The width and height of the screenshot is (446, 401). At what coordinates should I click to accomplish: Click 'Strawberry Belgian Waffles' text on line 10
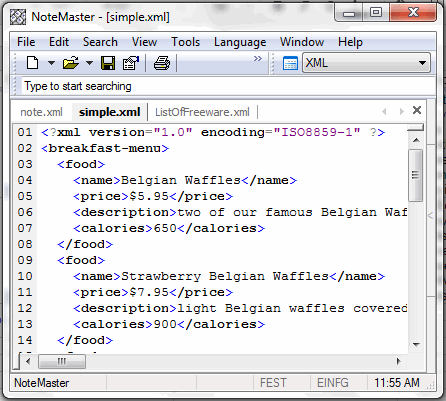(x=225, y=276)
